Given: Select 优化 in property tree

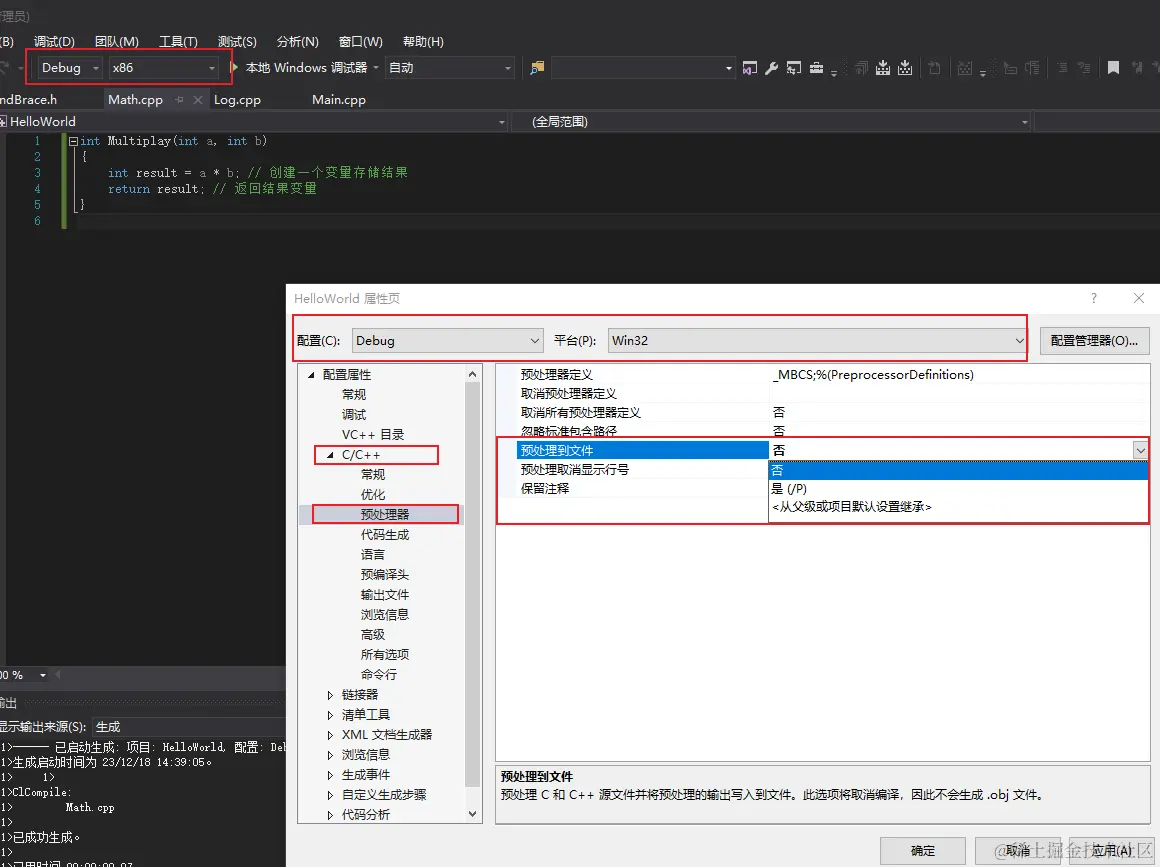Looking at the screenshot, I should tap(373, 494).
